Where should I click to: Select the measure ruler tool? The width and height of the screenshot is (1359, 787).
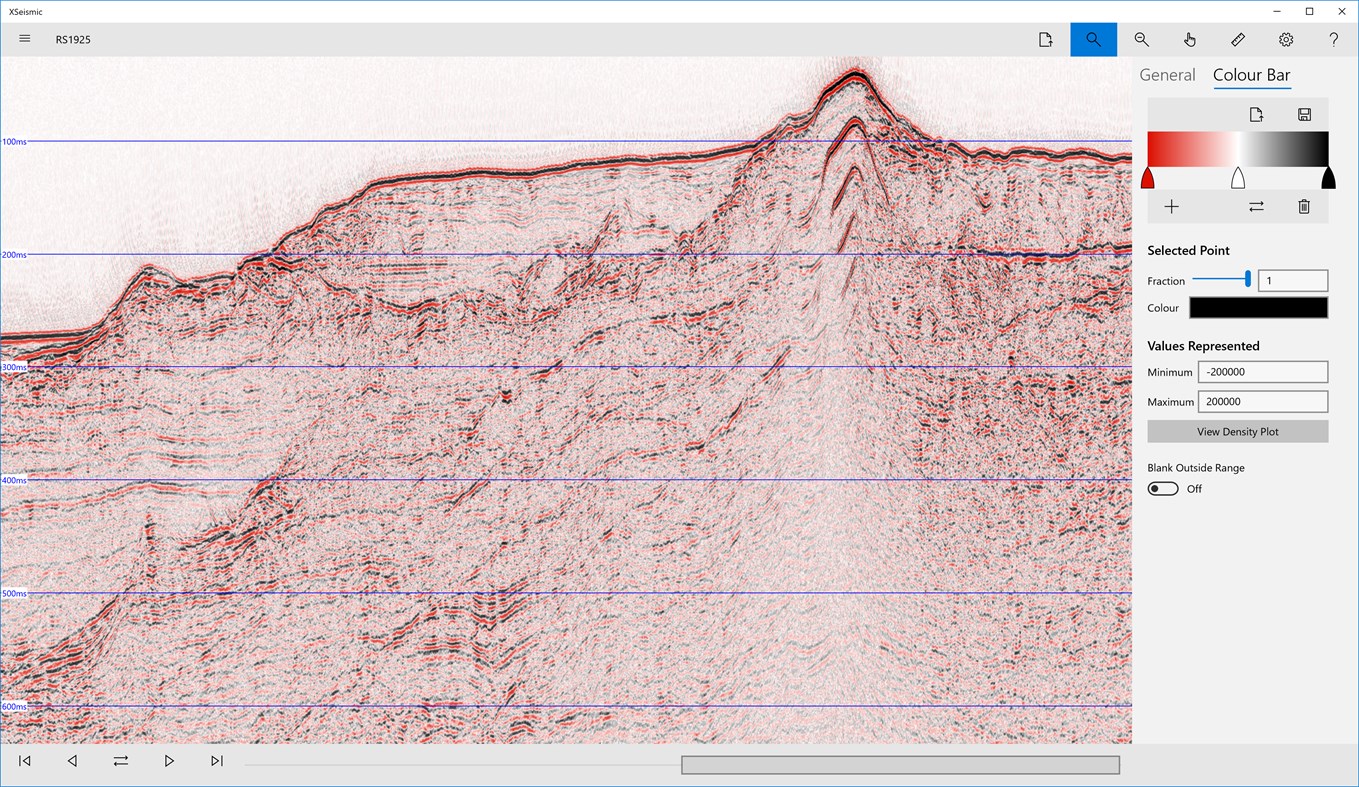click(x=1237, y=39)
